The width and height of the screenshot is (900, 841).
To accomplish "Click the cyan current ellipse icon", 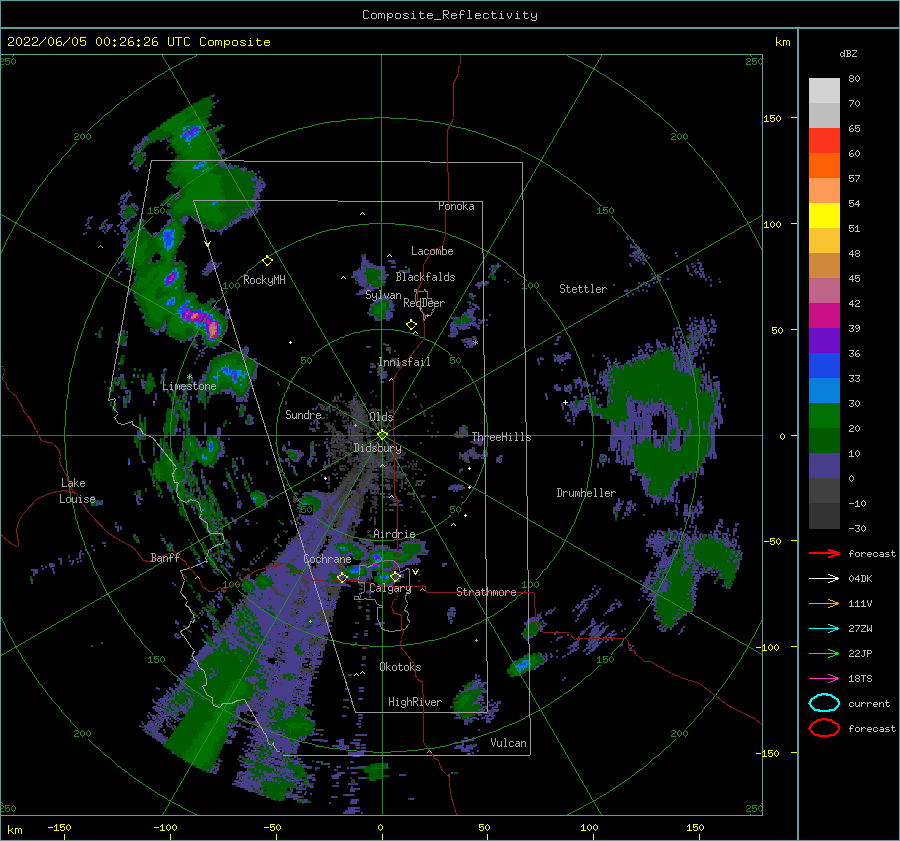I will coord(824,703).
